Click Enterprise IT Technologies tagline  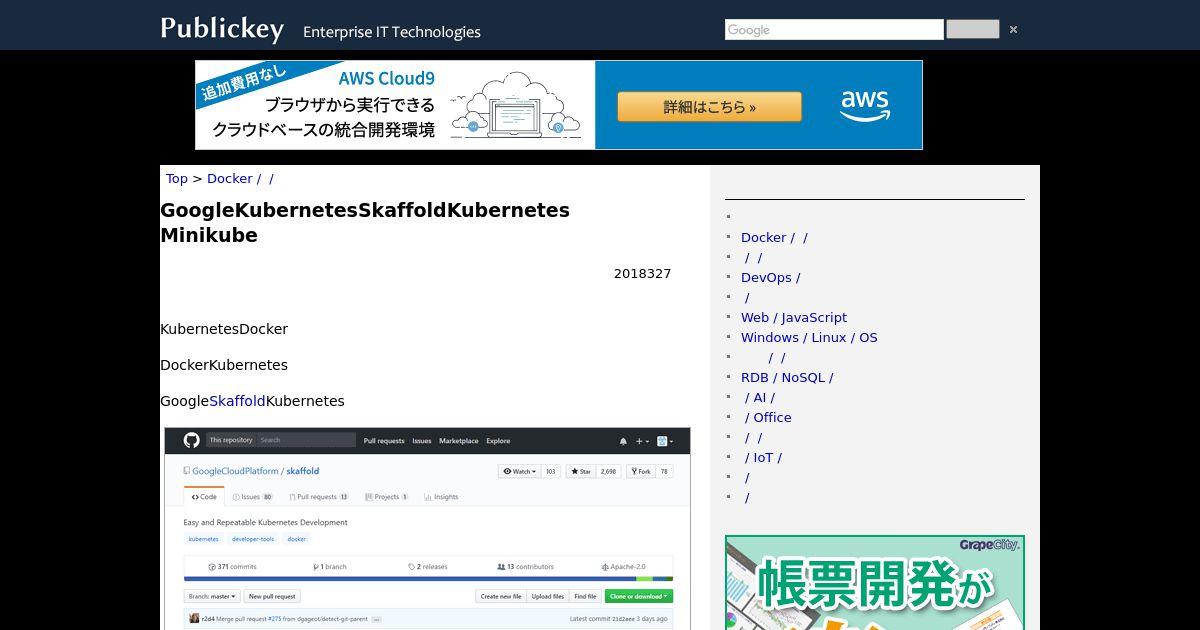click(x=392, y=32)
